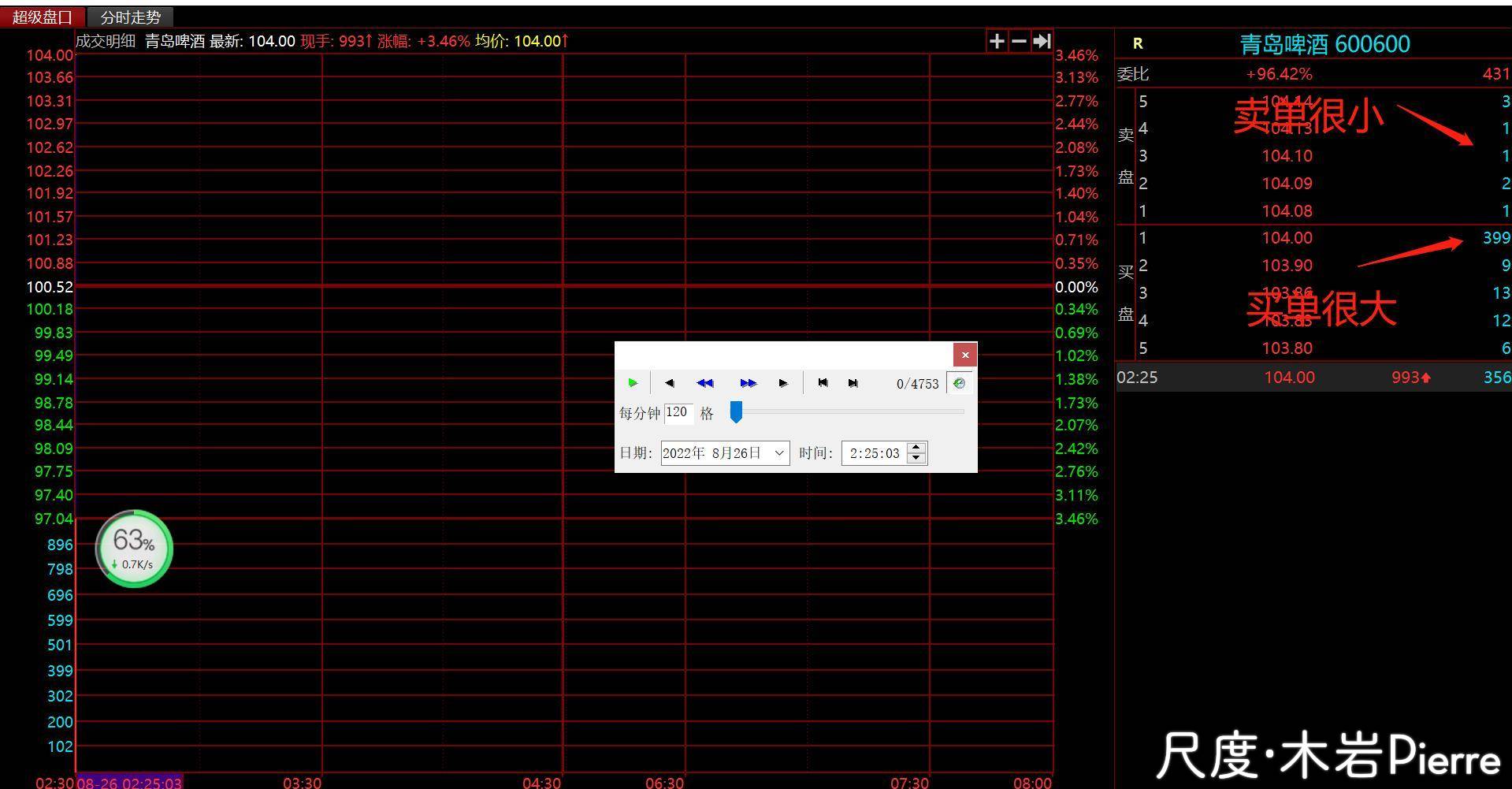This screenshot has height=789, width=1512.
Task: Zoom out the chart with minus icon
Action: [x=1019, y=41]
